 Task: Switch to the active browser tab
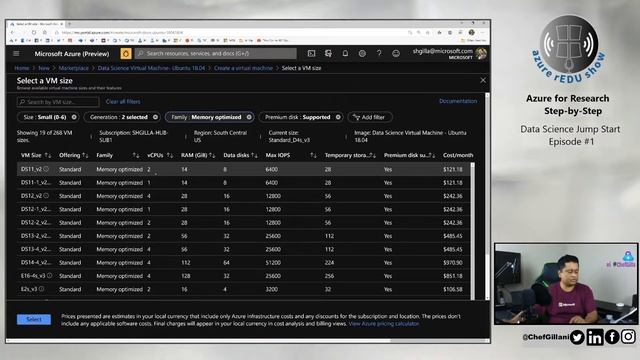[x=37, y=24]
